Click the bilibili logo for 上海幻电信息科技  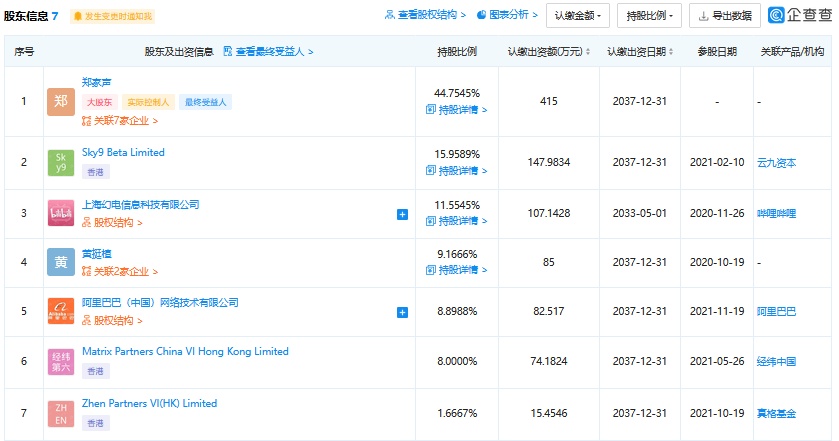click(60, 213)
